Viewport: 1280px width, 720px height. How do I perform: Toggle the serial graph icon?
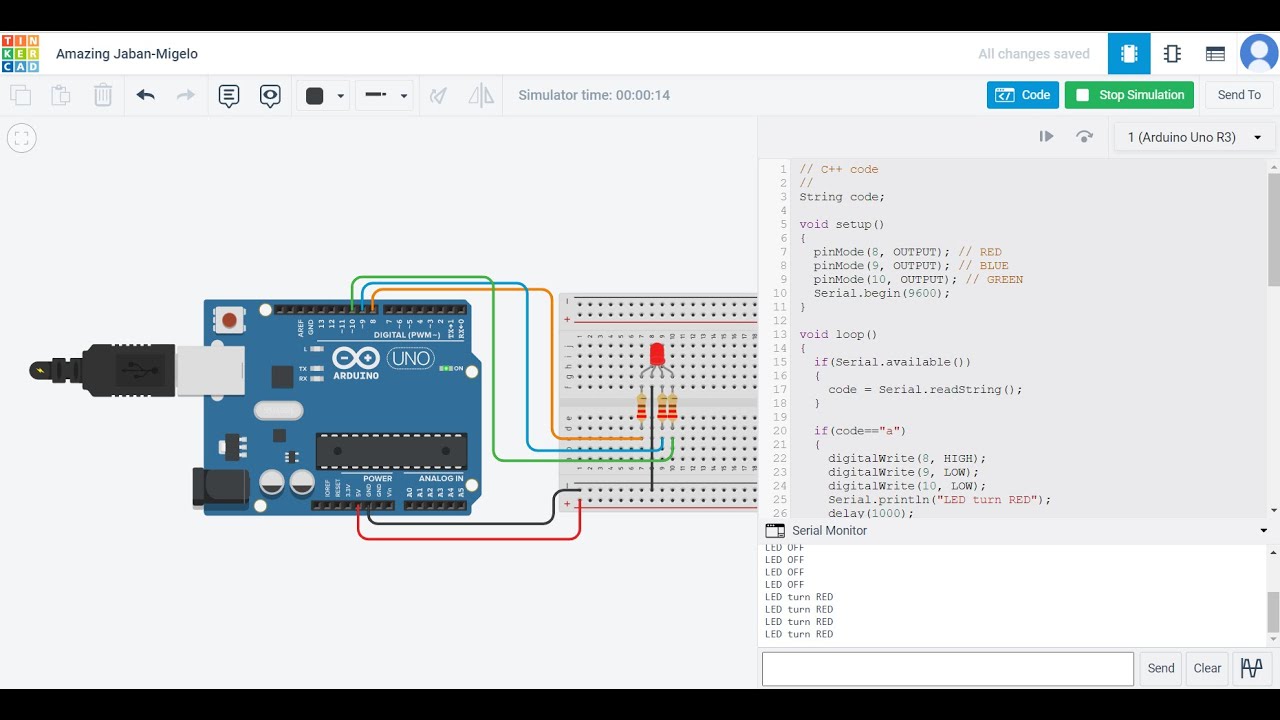coord(1251,669)
